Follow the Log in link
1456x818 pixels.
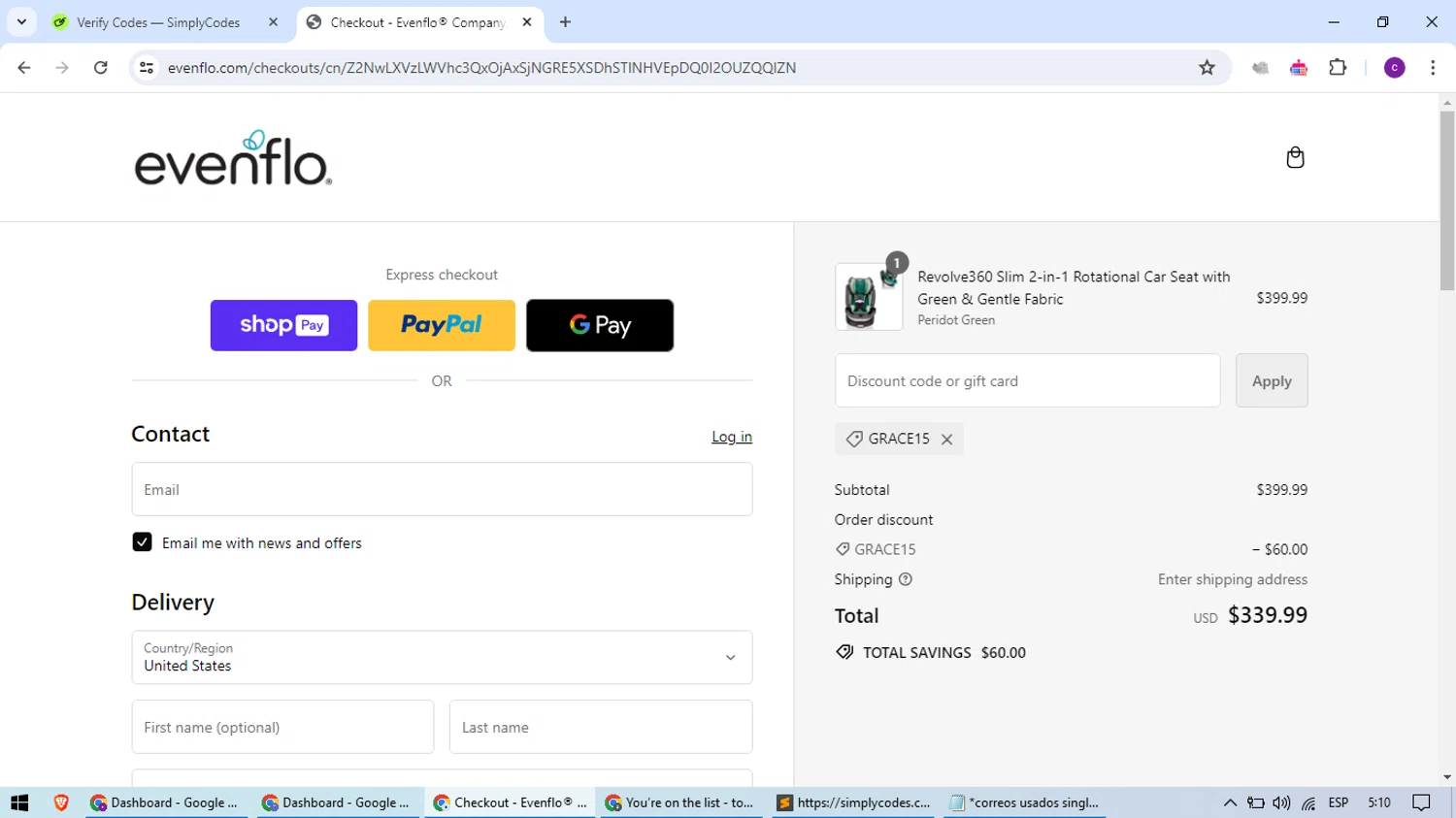click(x=732, y=437)
